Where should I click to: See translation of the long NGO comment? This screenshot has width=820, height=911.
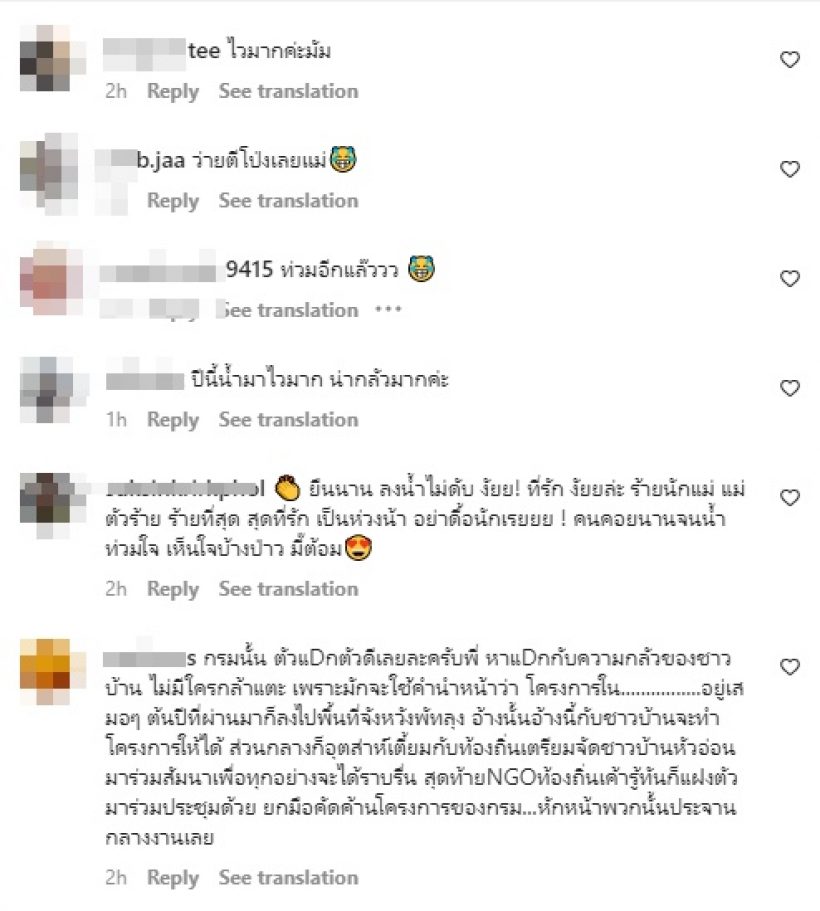point(288,877)
